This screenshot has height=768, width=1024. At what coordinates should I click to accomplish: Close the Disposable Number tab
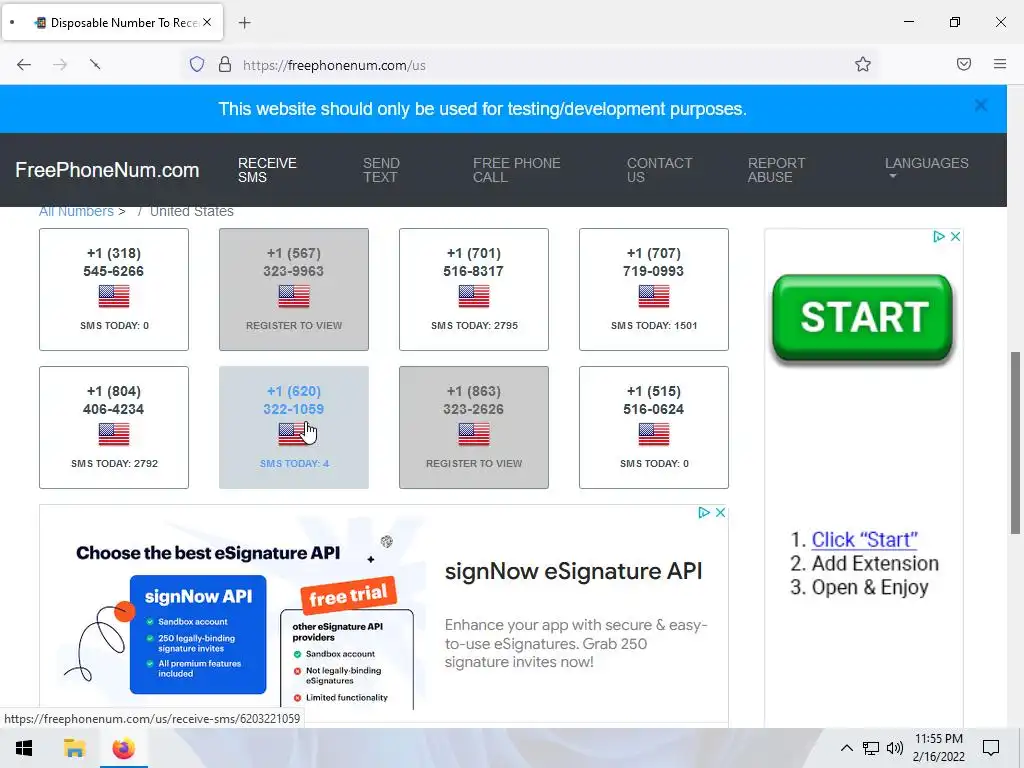click(x=207, y=22)
